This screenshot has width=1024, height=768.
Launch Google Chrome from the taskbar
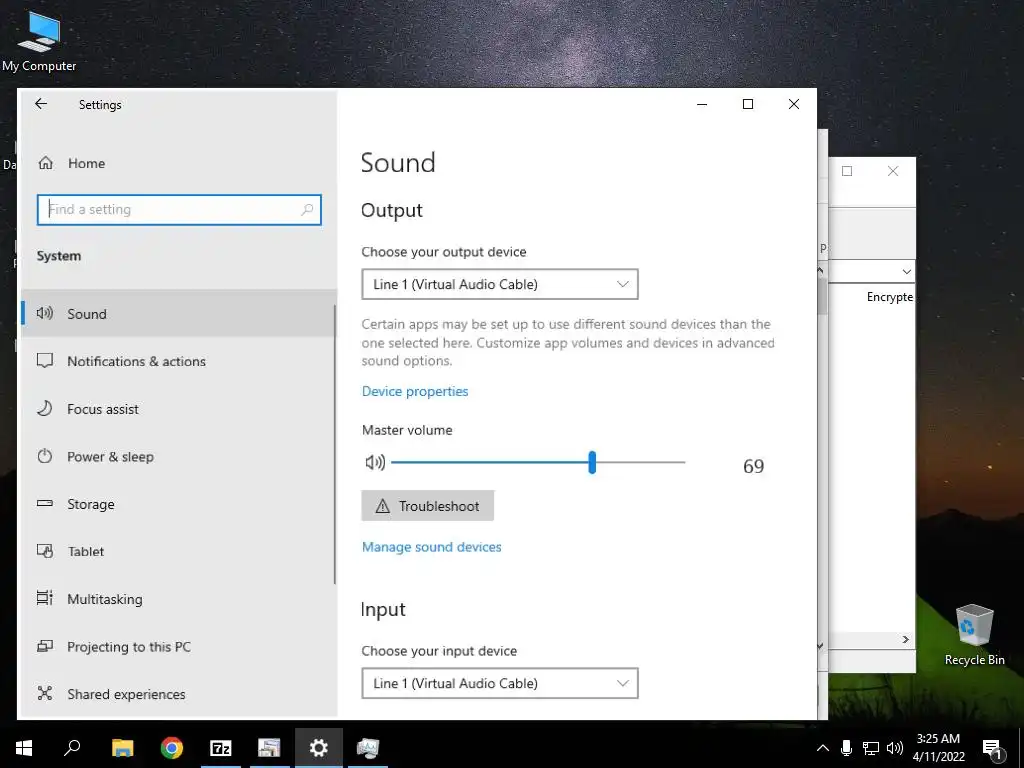point(172,748)
